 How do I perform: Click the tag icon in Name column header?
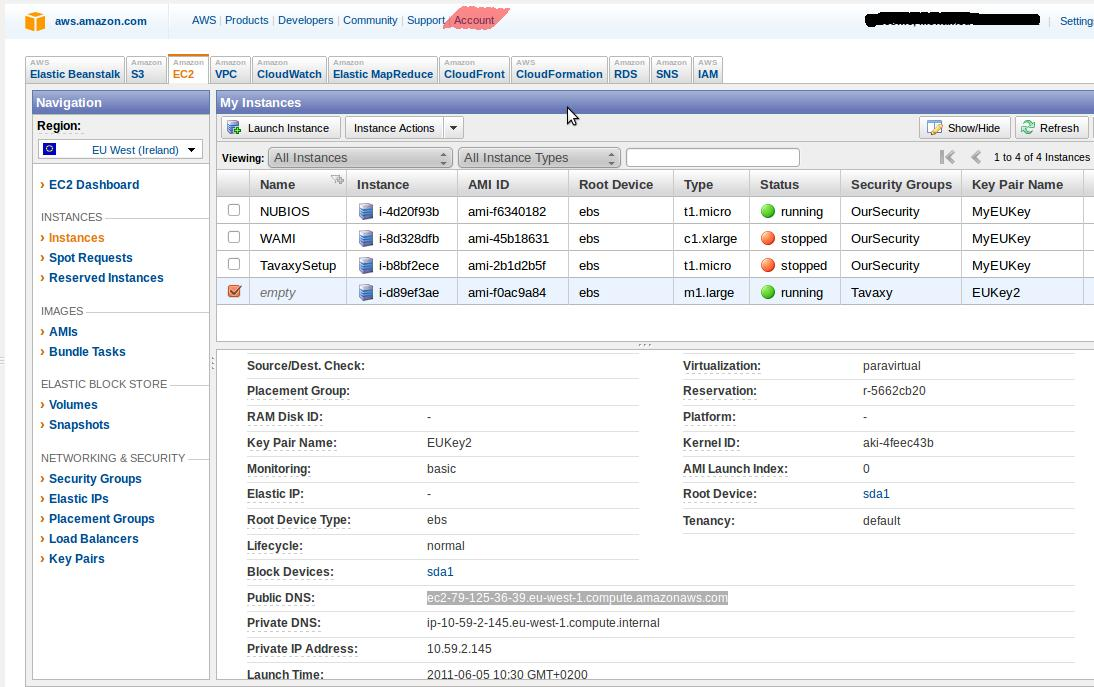338,180
